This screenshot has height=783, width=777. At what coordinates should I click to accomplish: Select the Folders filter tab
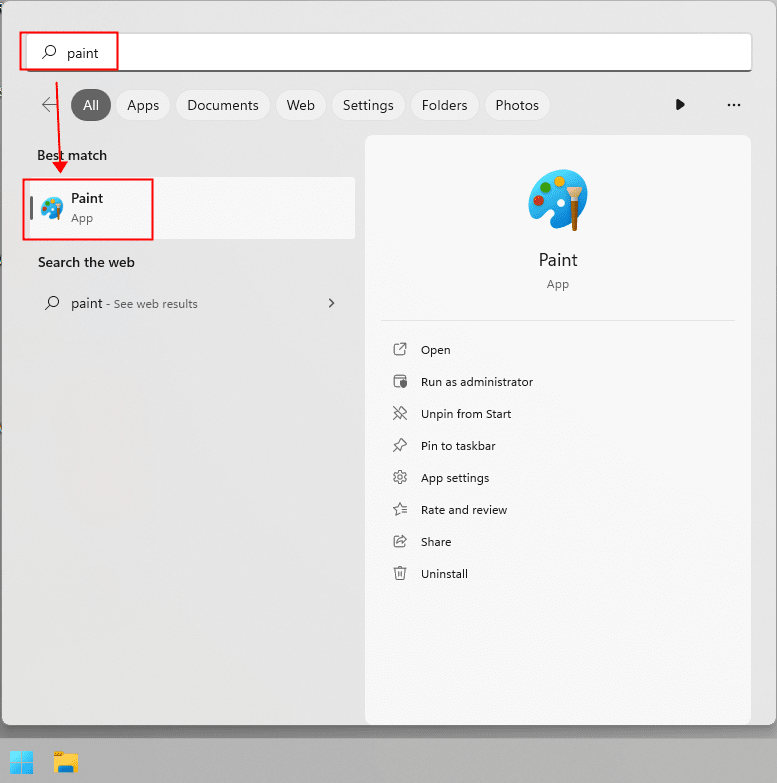pyautogui.click(x=444, y=105)
